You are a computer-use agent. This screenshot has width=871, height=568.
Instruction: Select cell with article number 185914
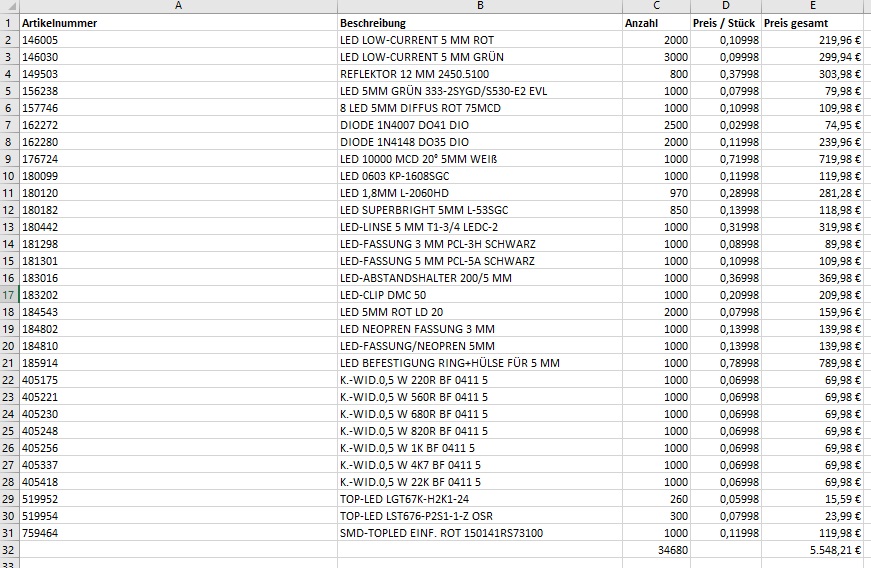pyautogui.click(x=178, y=363)
